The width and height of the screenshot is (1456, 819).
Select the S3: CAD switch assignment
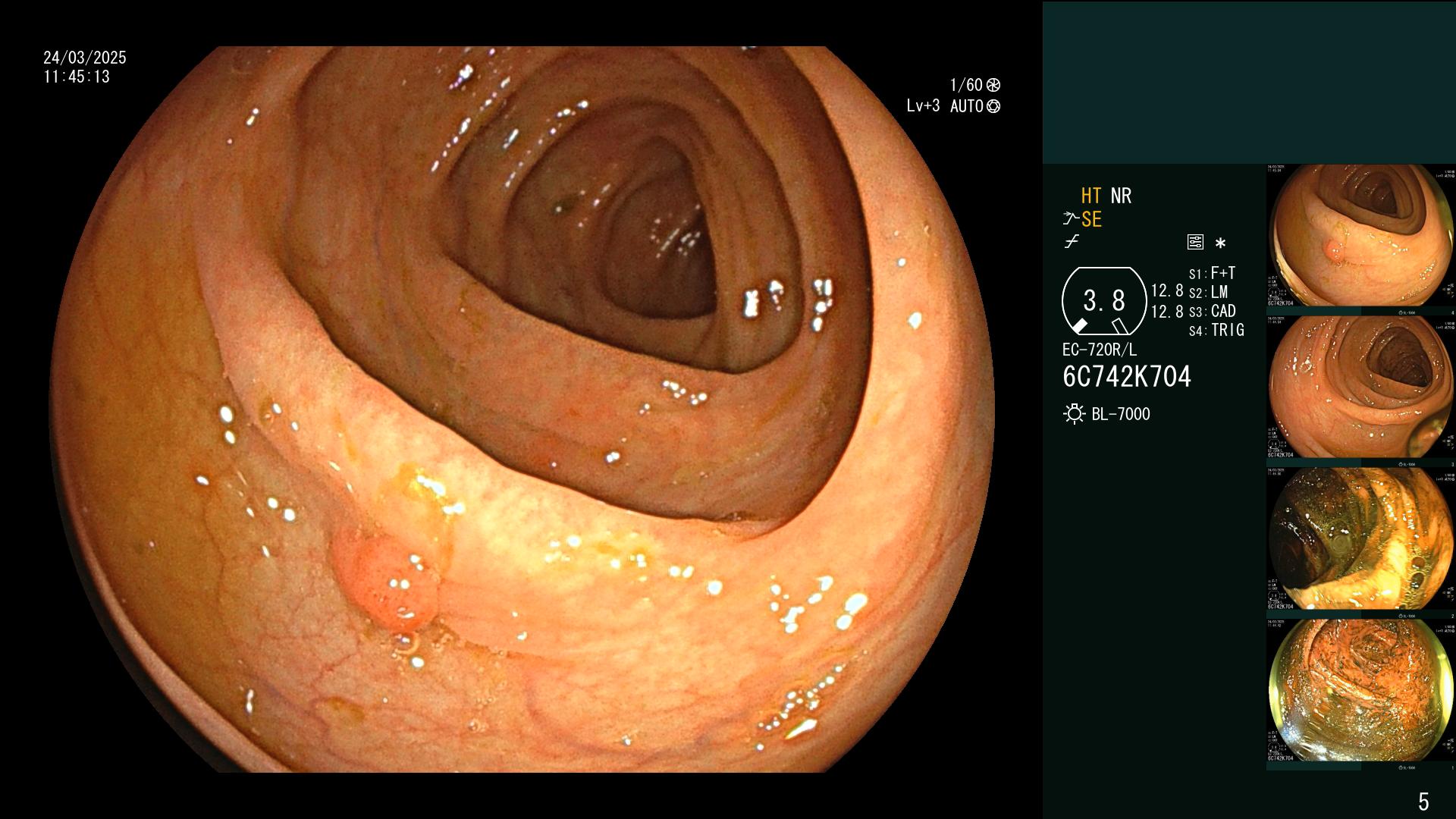pyautogui.click(x=1212, y=311)
